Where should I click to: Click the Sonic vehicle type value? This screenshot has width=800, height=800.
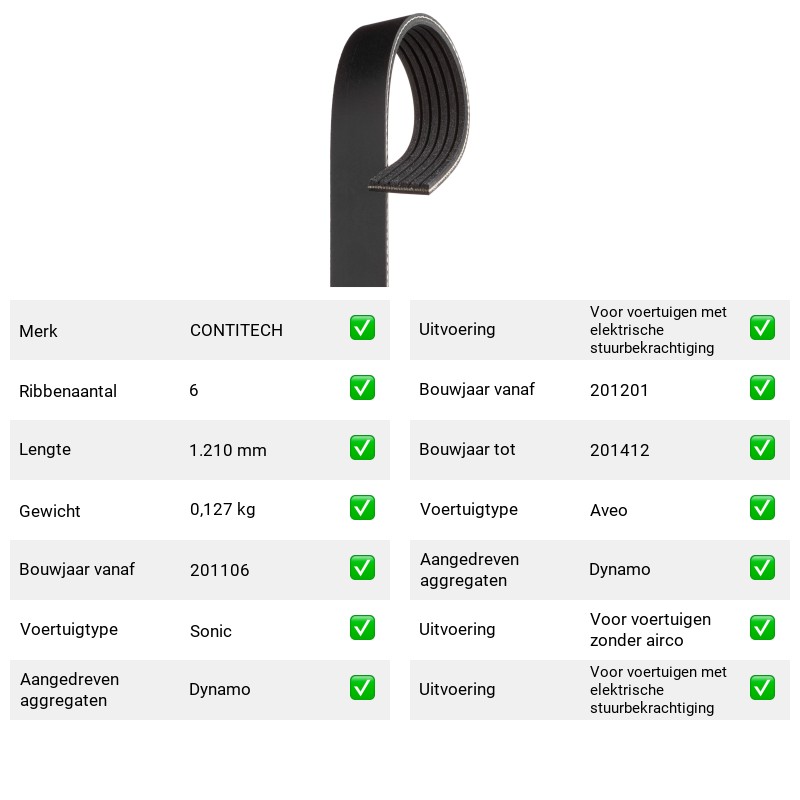(211, 631)
